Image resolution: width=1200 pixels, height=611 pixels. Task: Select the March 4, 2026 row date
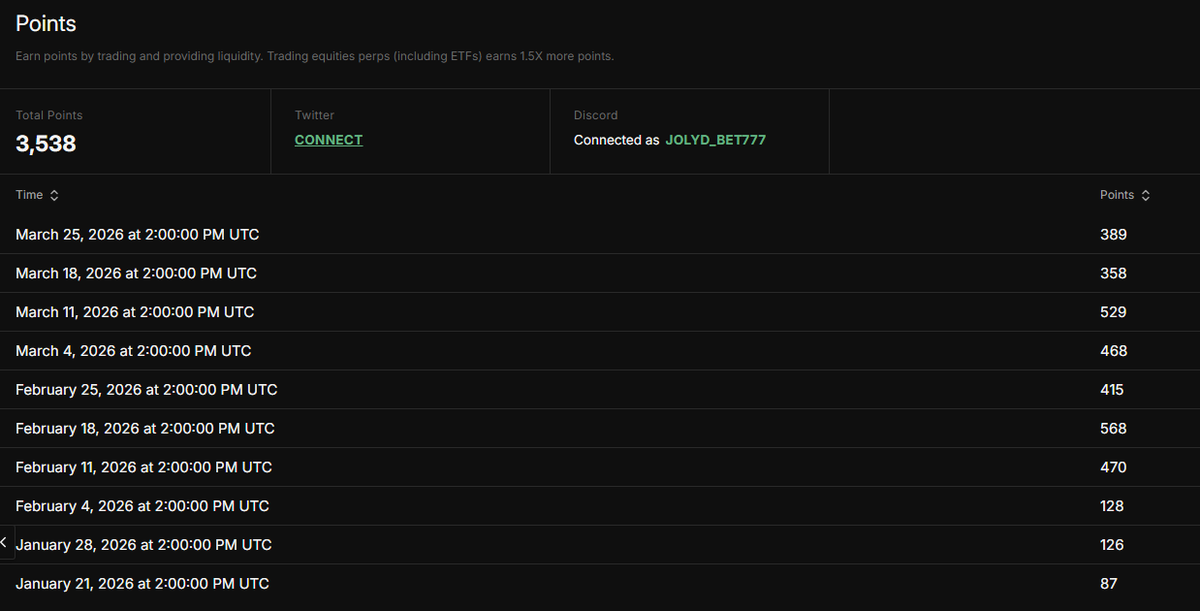(134, 351)
